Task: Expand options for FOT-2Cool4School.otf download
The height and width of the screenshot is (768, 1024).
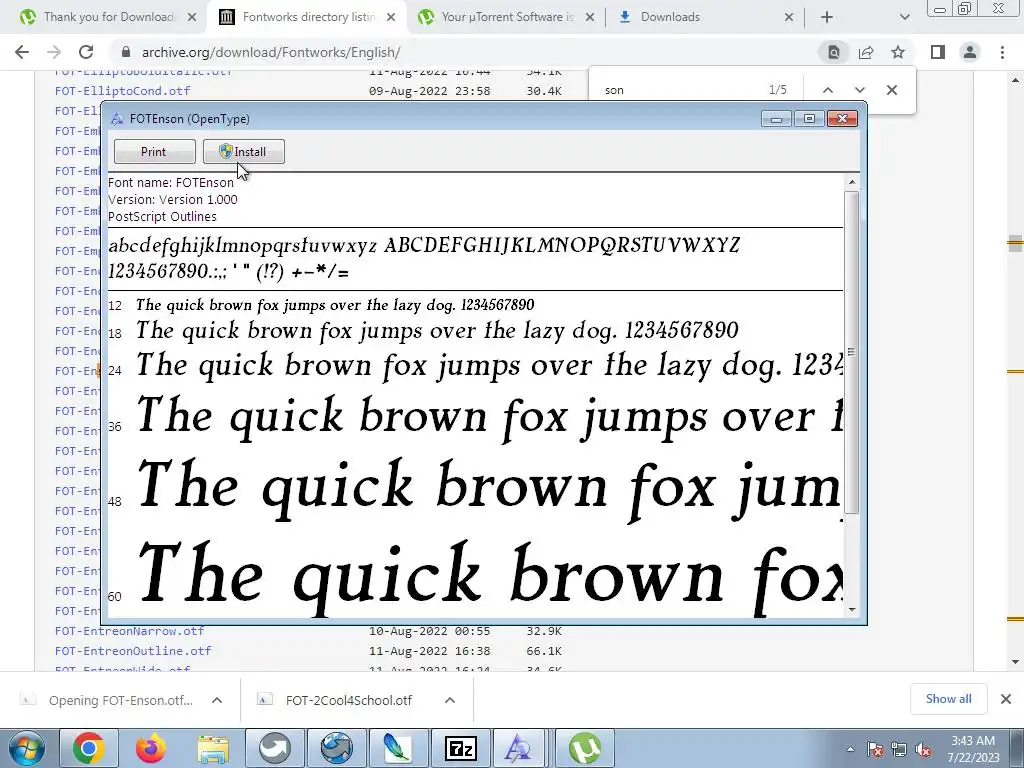Action: 450,700
